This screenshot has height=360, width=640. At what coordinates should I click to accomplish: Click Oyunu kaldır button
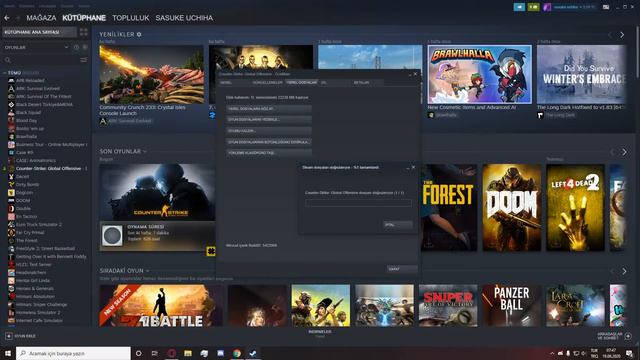coord(269,131)
